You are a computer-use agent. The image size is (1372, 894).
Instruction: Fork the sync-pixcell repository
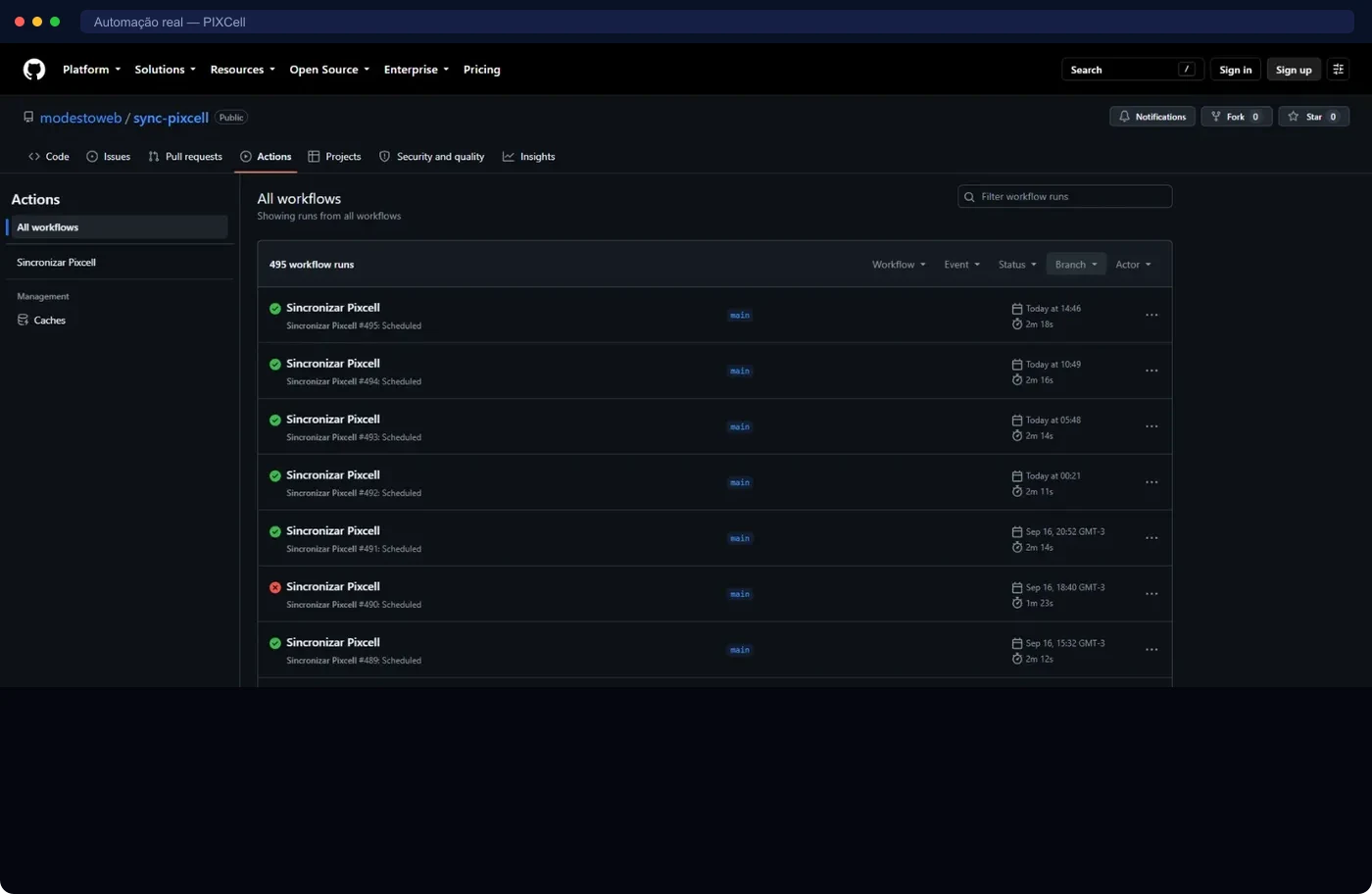point(1236,117)
